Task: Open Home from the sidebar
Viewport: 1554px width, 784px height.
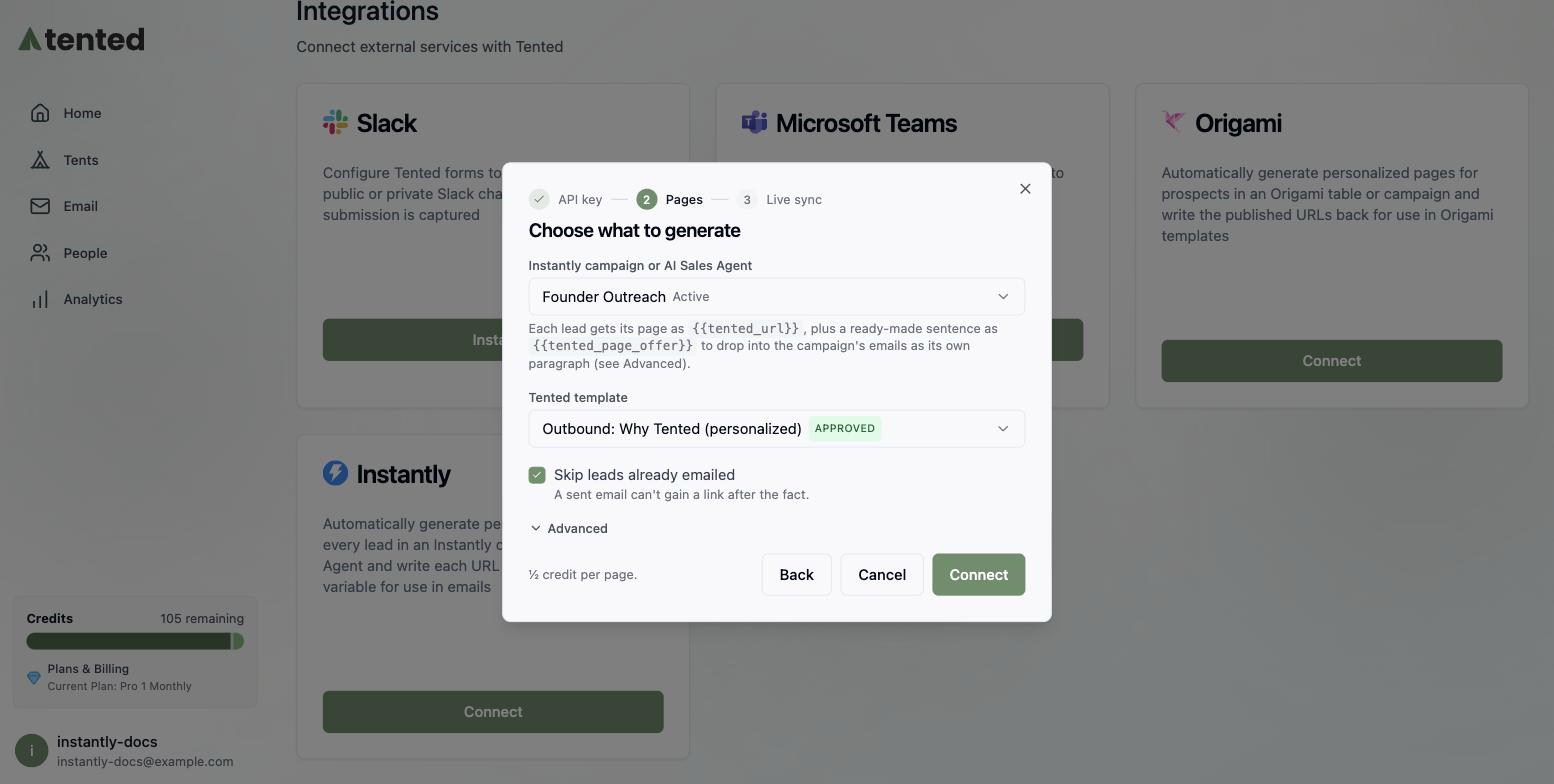Action: pos(82,113)
